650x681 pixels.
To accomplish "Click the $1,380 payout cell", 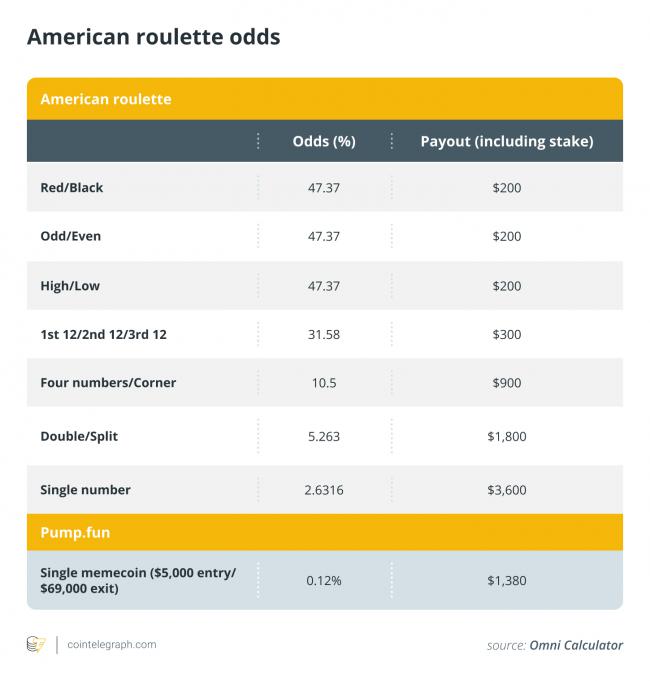I will click(506, 580).
